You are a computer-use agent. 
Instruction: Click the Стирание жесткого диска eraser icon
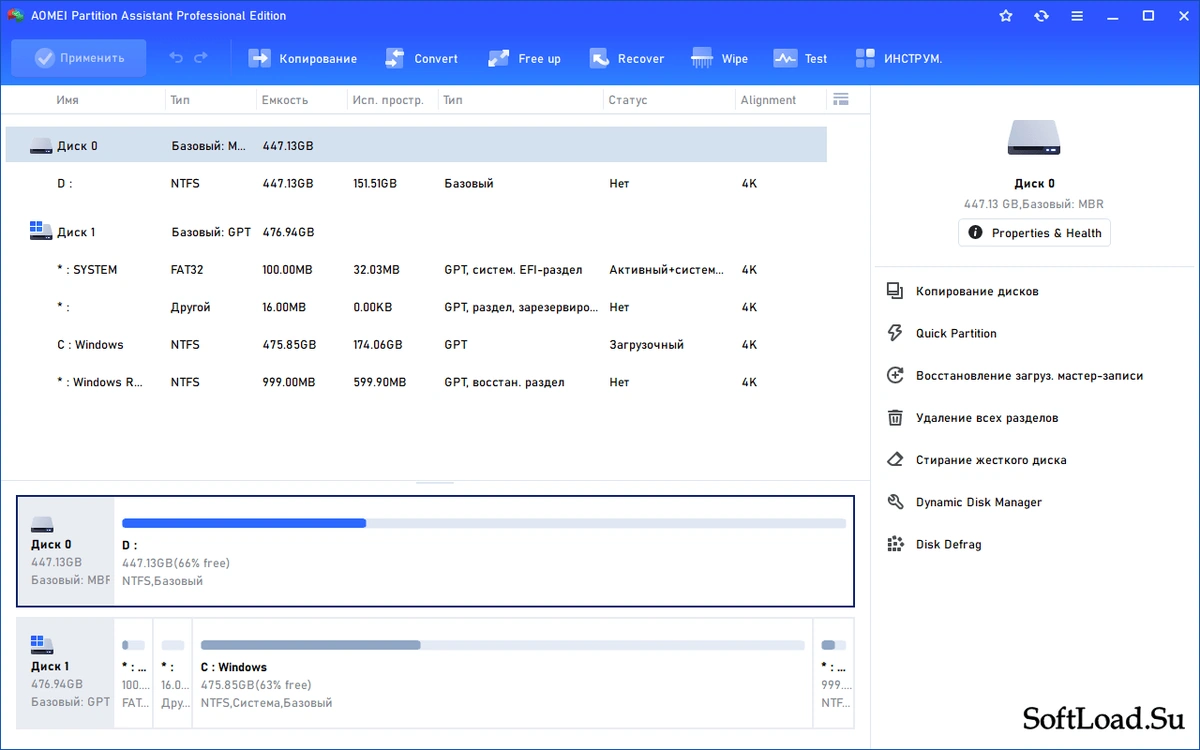(x=895, y=460)
